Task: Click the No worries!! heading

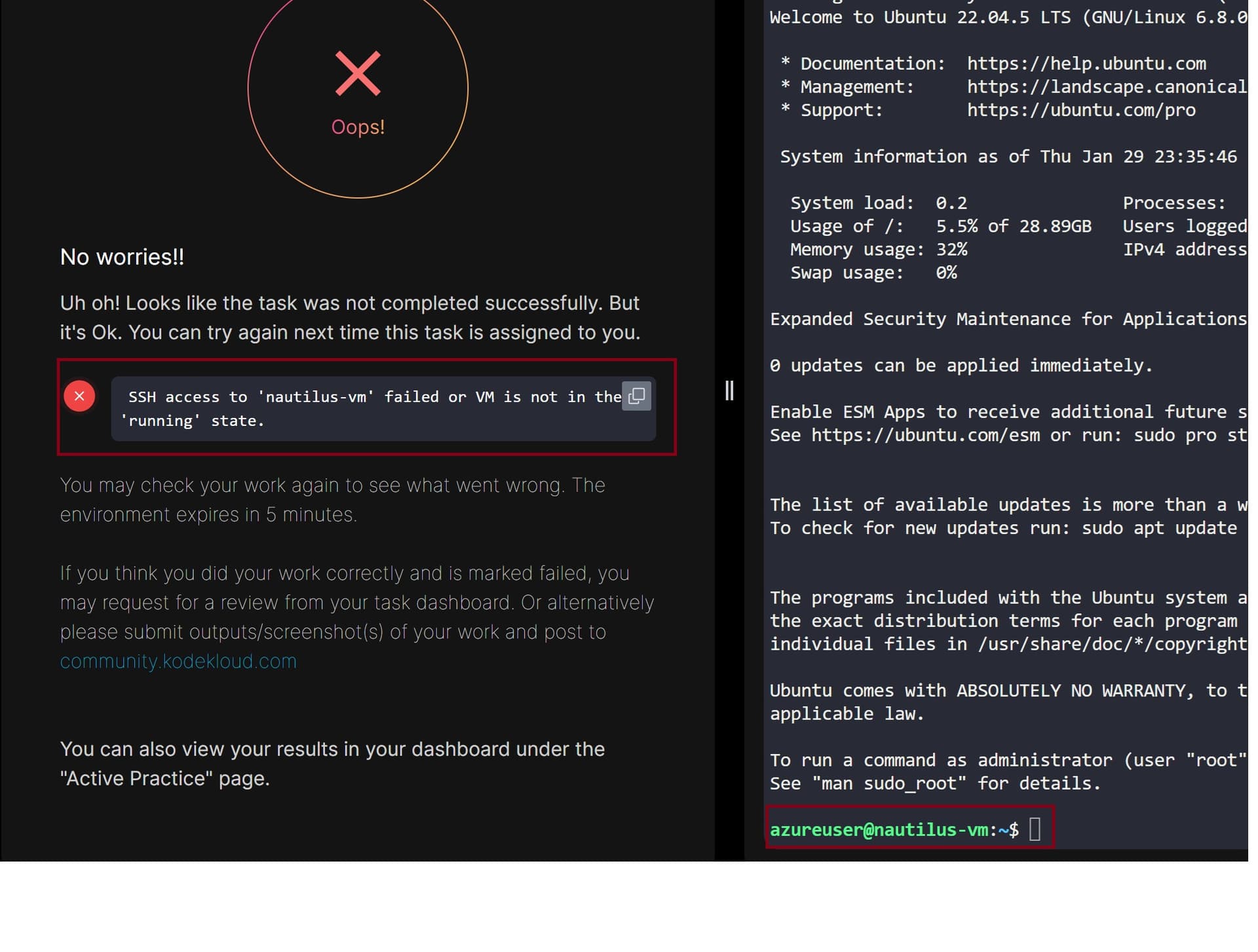Action: [123, 257]
